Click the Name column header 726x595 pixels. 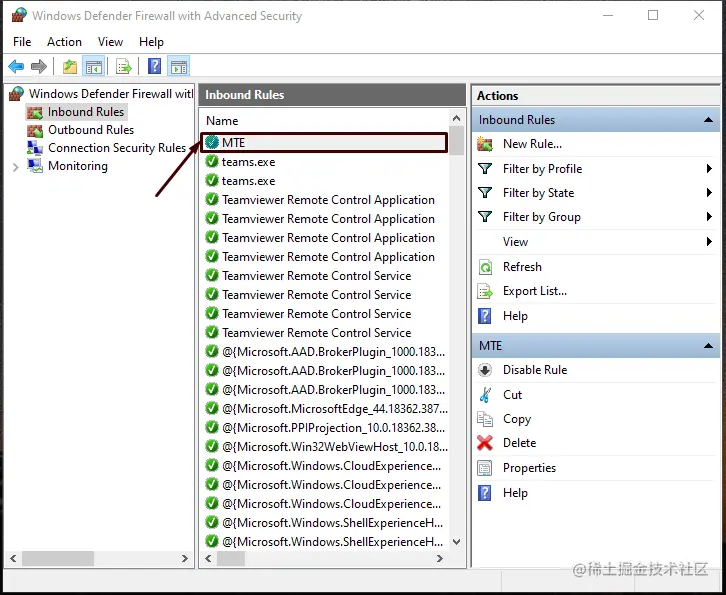coord(325,121)
